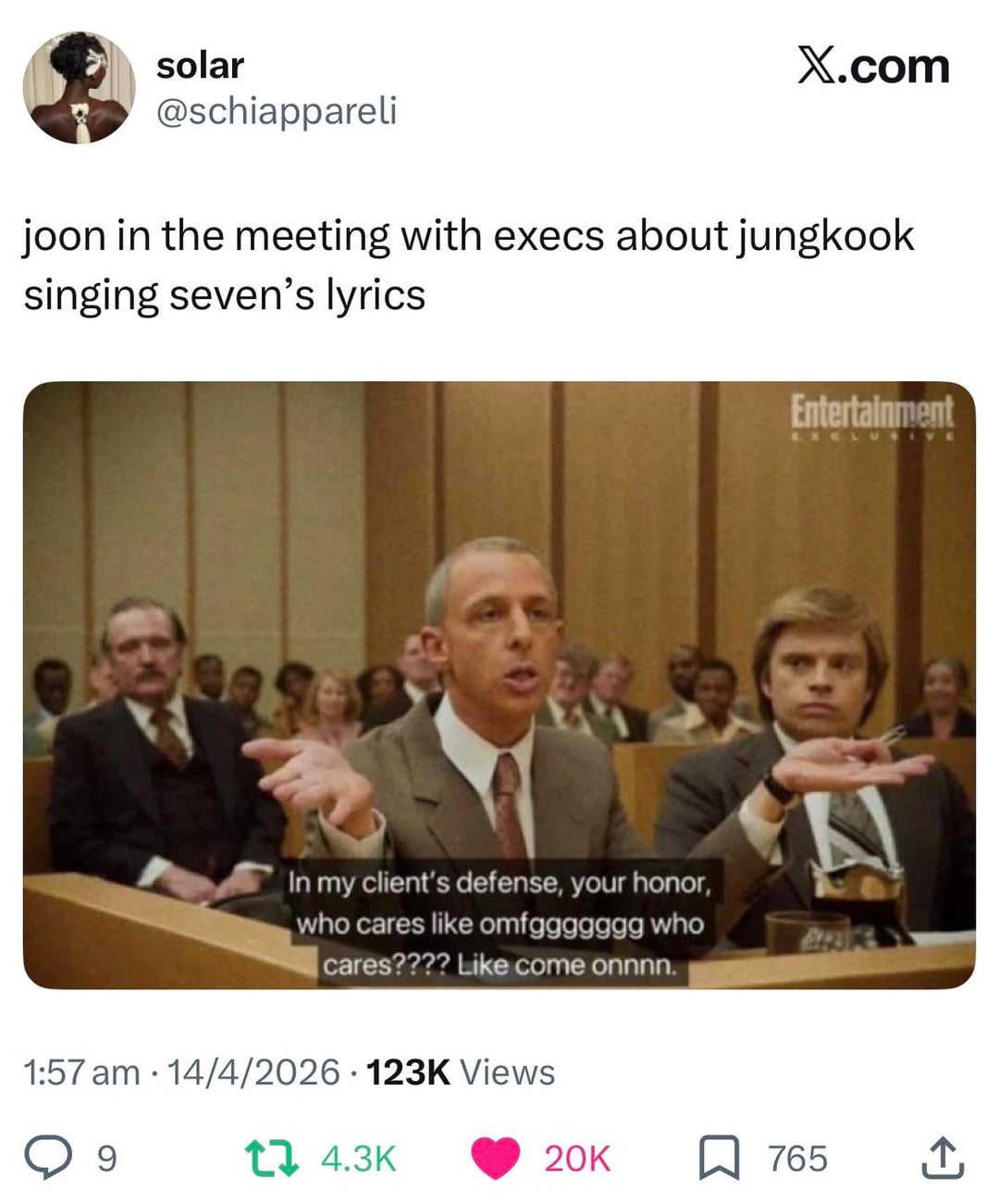This screenshot has height=1204, width=999.
Task: Click the 1:57 am timestamp
Action: (81, 1073)
